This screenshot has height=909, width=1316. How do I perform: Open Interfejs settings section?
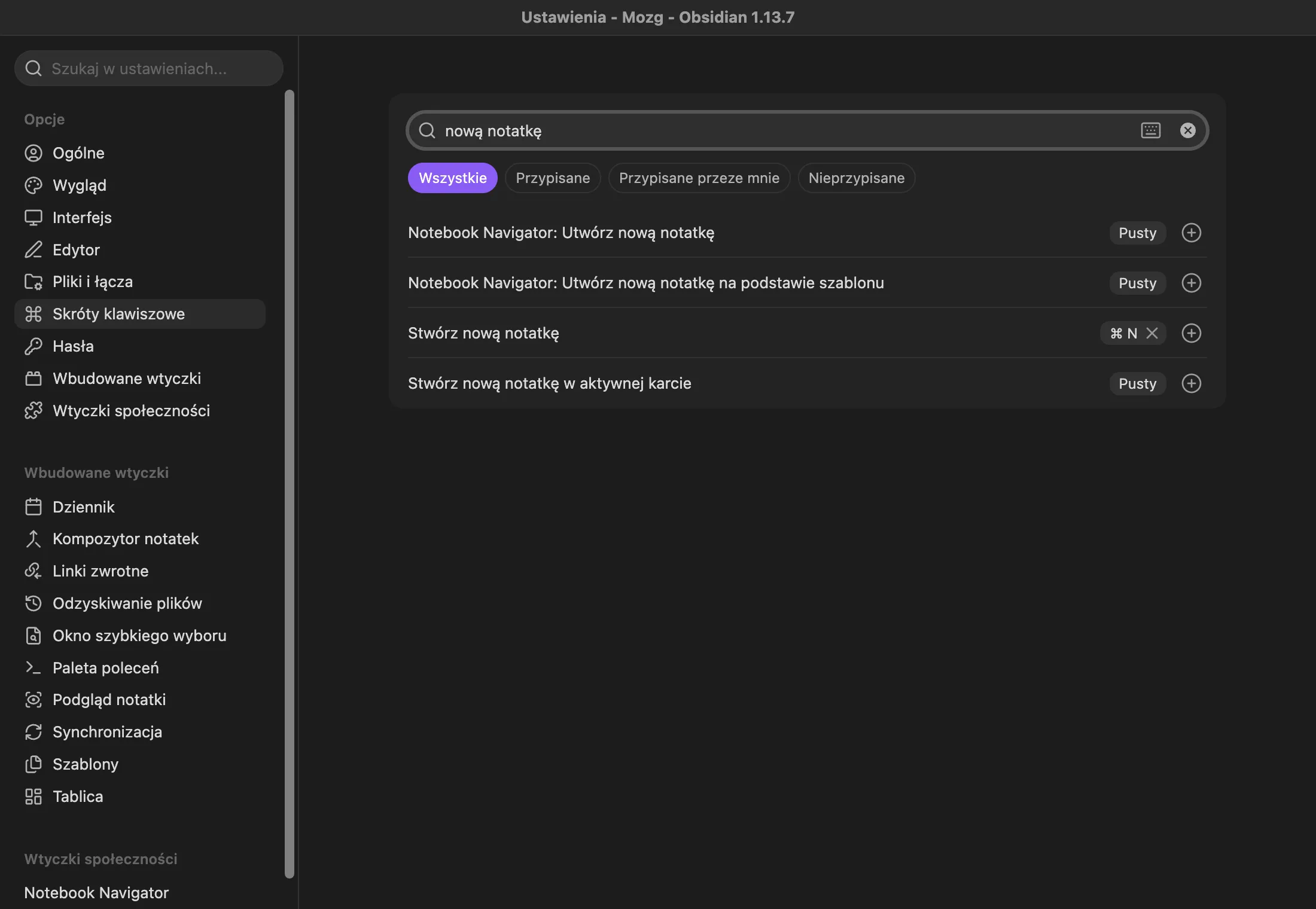point(140,218)
